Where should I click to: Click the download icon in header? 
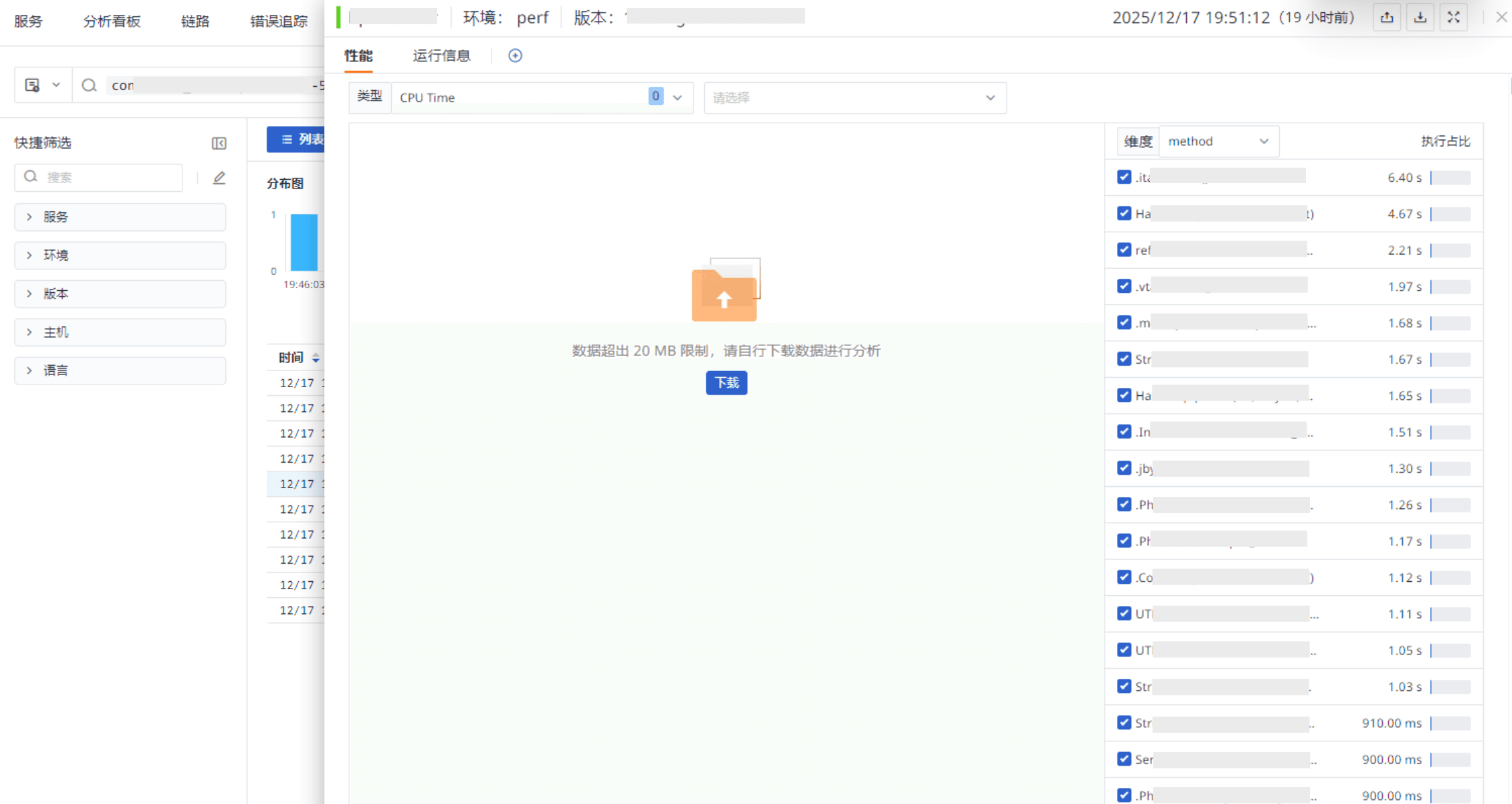(1420, 18)
